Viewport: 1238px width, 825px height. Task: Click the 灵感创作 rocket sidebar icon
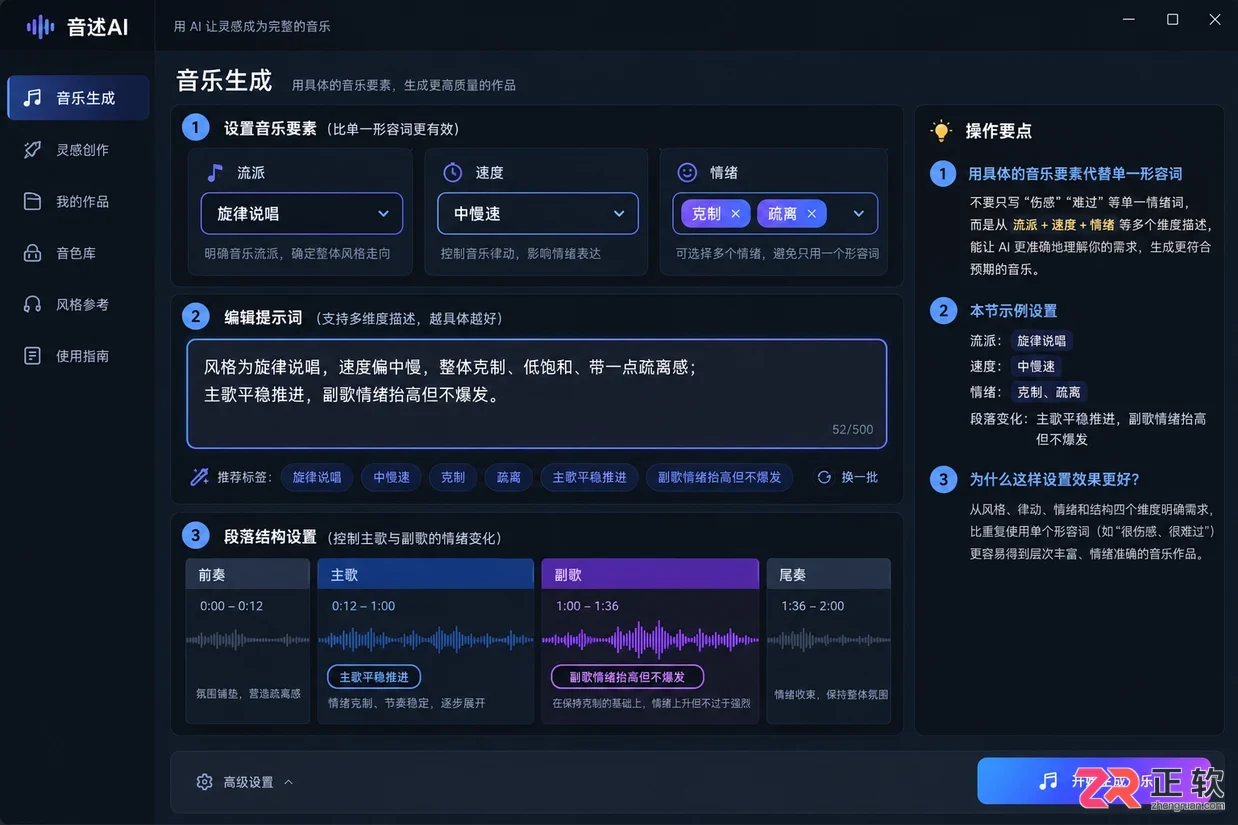click(x=33, y=149)
